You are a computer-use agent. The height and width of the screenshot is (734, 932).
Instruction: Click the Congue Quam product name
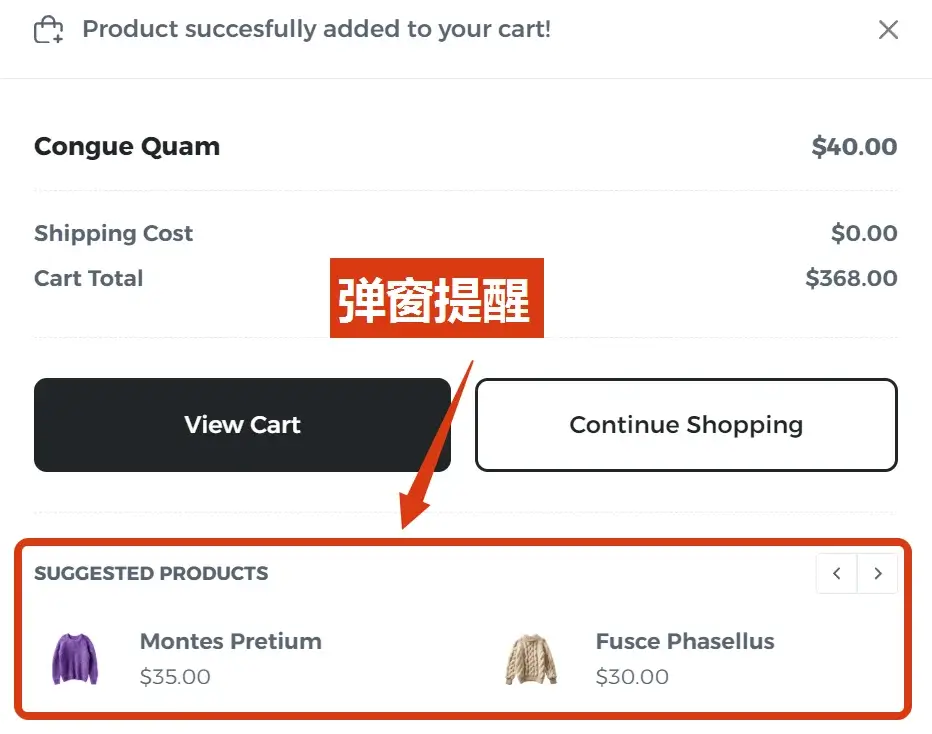click(127, 147)
